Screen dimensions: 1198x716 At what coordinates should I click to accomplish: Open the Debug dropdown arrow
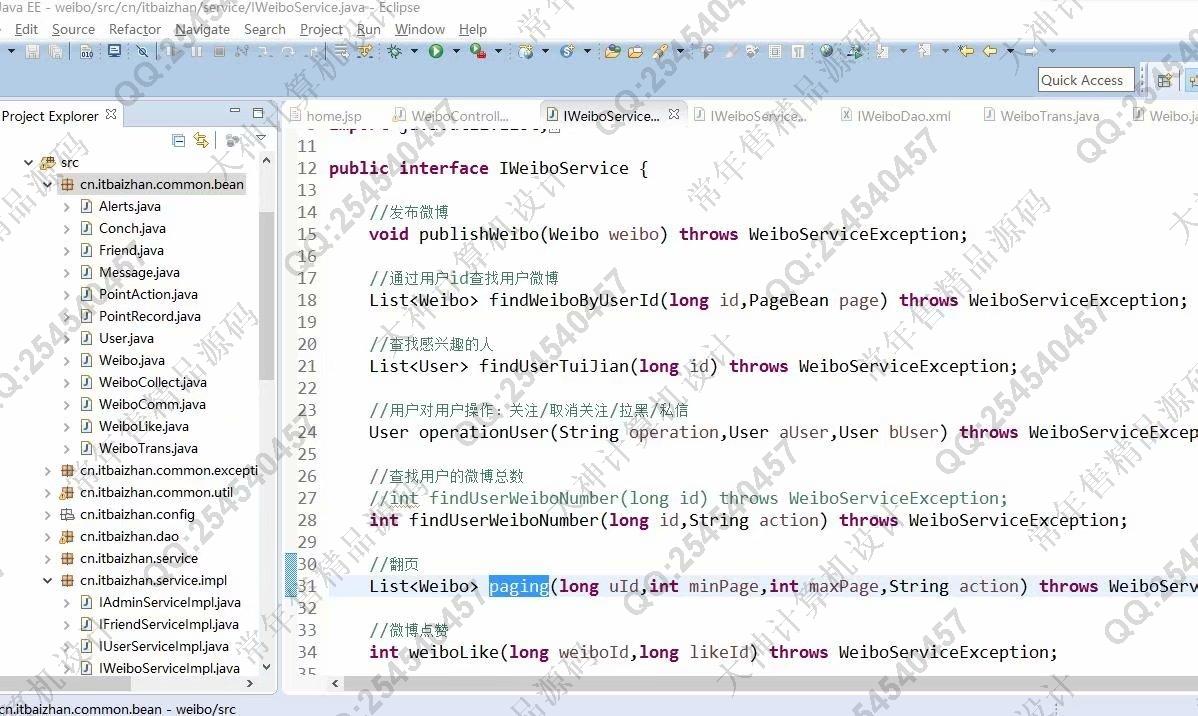(414, 51)
